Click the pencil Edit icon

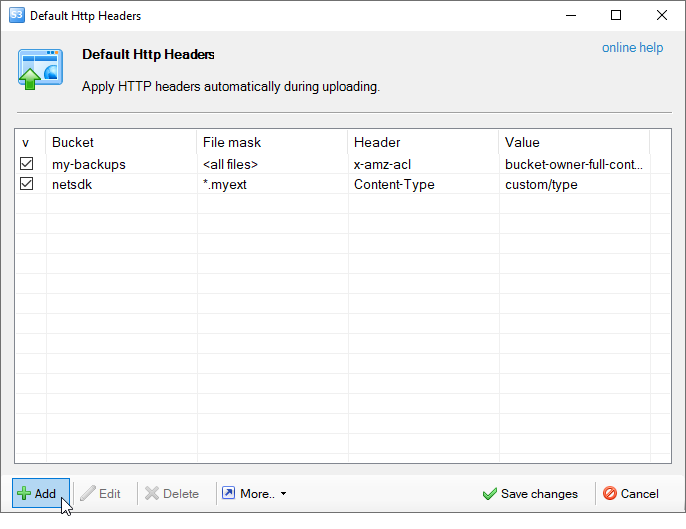88,493
